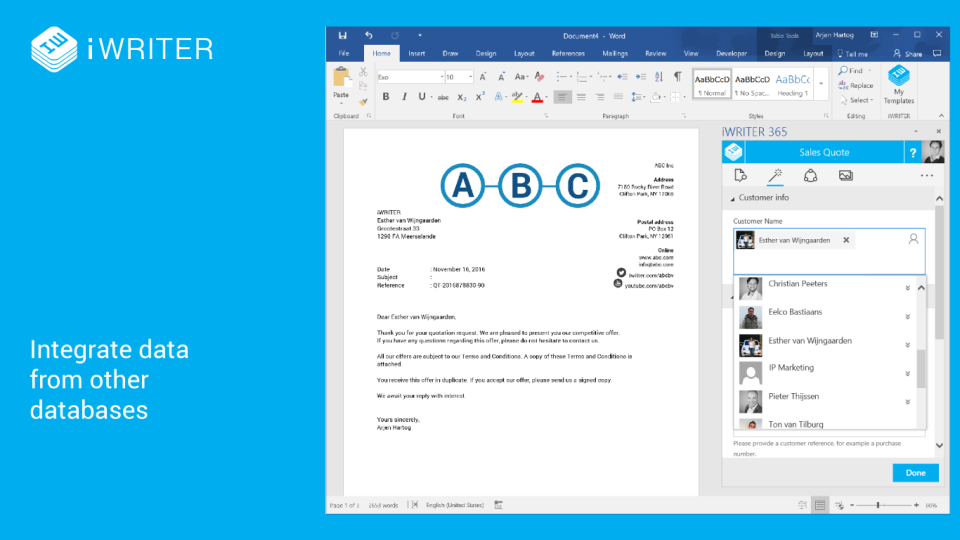This screenshot has height=540, width=960.
Task: Click the signed-in user photo in iWRITER pane
Action: point(933,152)
